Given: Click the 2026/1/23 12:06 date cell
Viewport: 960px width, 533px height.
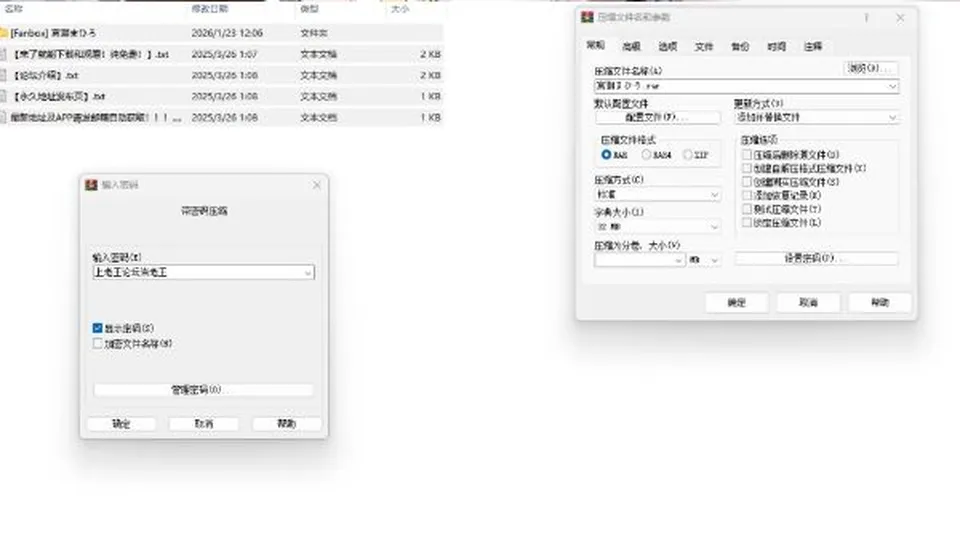Looking at the screenshot, I should (x=227, y=33).
